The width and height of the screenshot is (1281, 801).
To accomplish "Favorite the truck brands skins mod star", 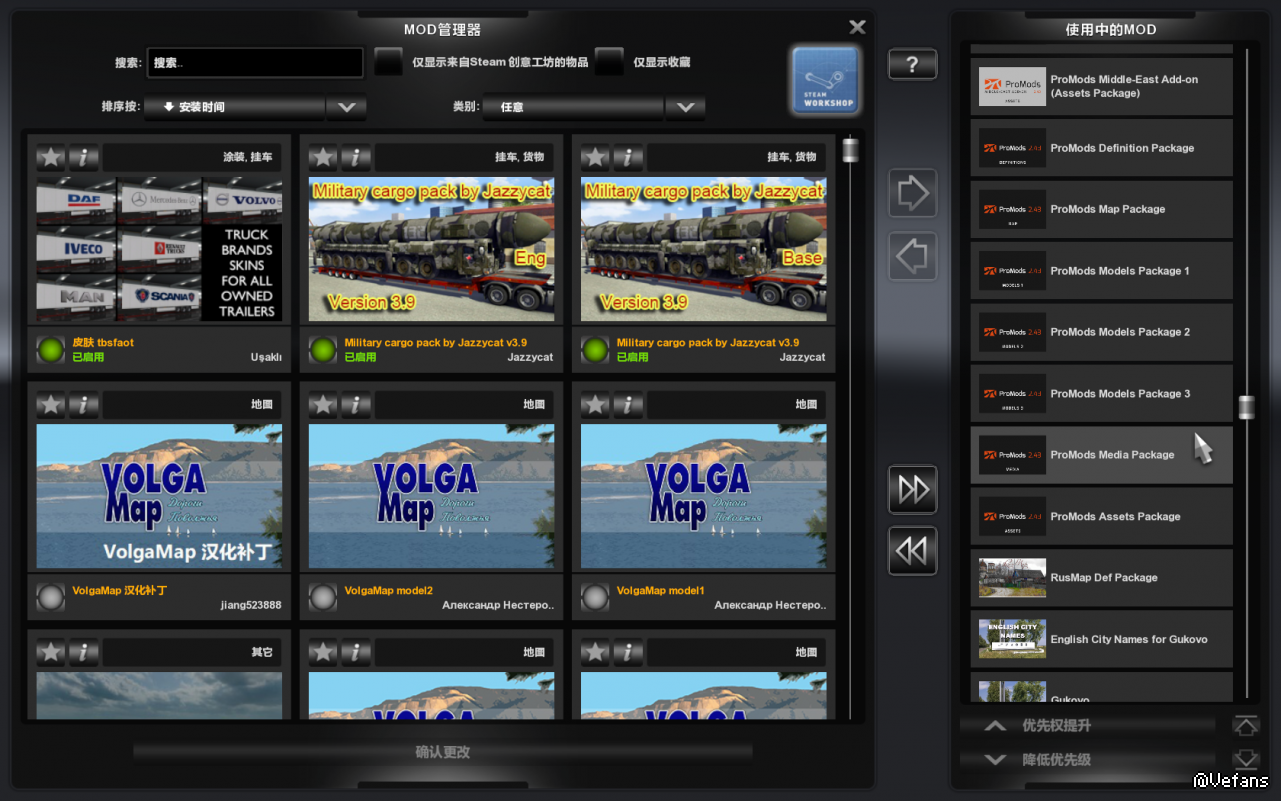I will (x=51, y=157).
